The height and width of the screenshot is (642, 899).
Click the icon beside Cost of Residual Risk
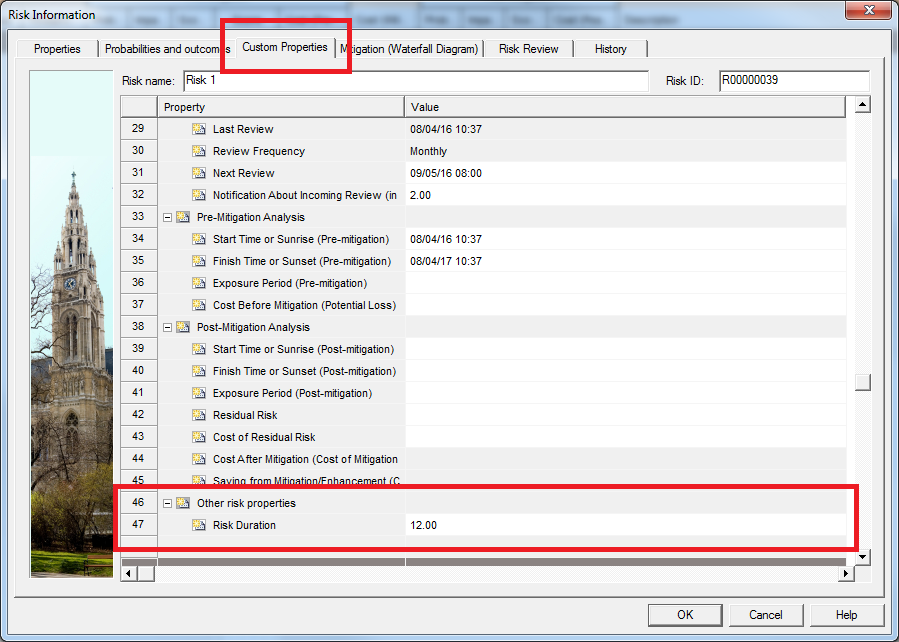tap(199, 437)
